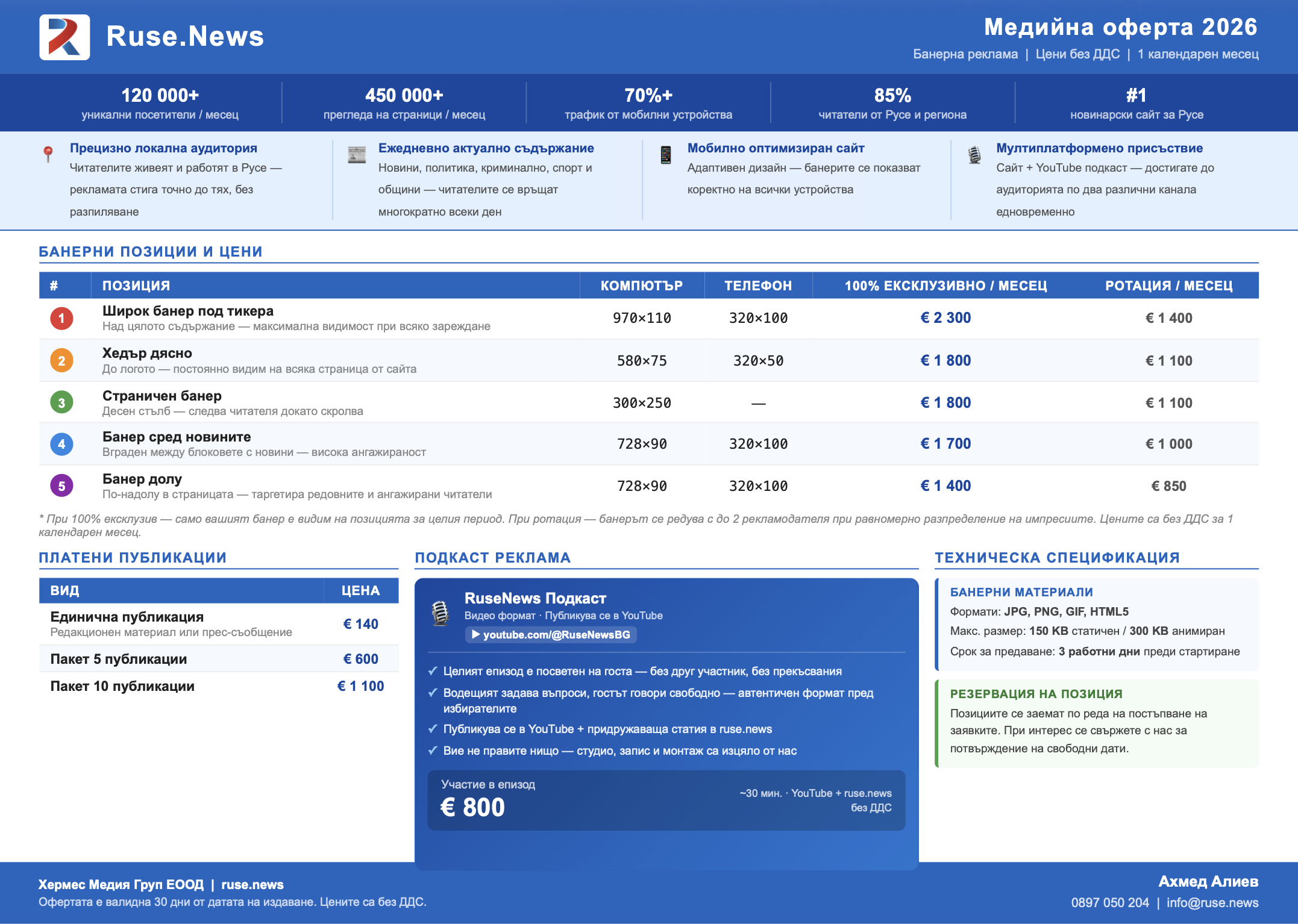Click the checkmark beside studio and editing line
Viewport: 1298px width, 924px height.
point(433,751)
